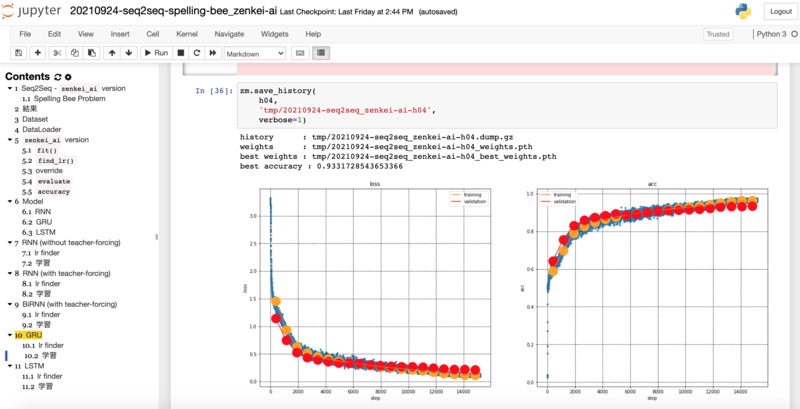Open the Kernel menu
Image resolution: width=800 pixels, height=409 pixels.
point(188,34)
